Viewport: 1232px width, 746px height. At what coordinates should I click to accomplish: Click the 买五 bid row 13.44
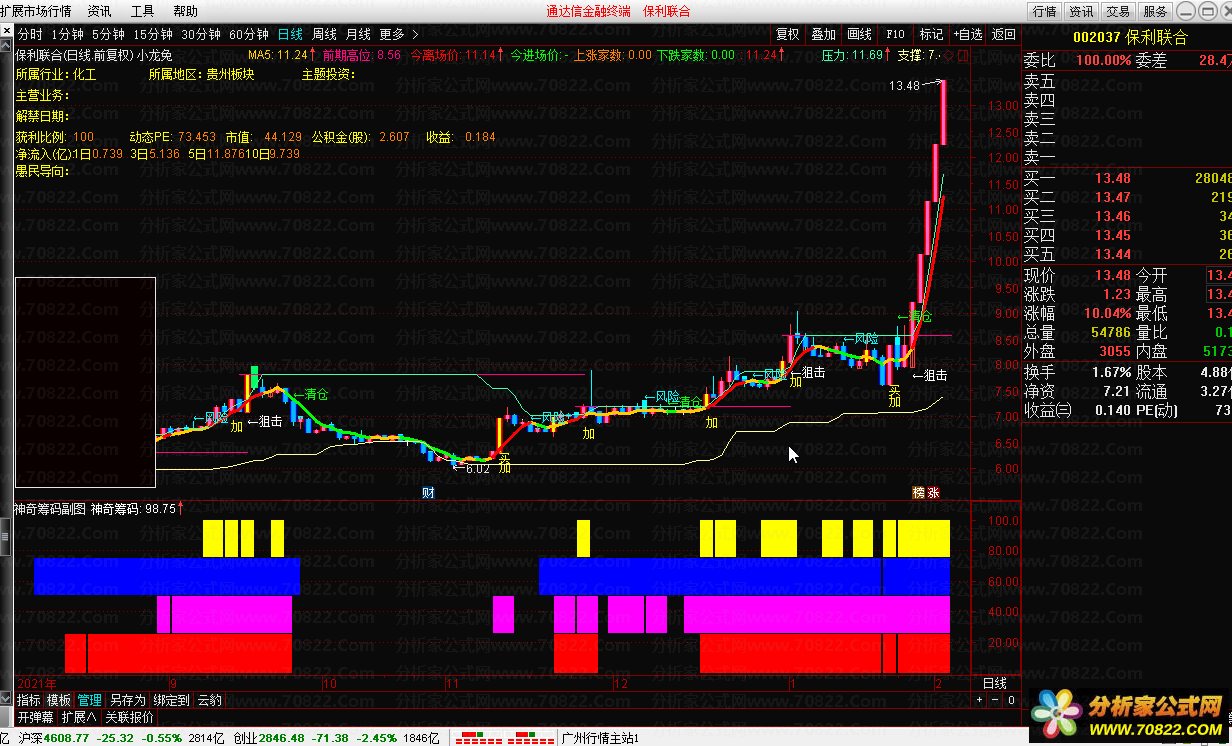(1127, 254)
